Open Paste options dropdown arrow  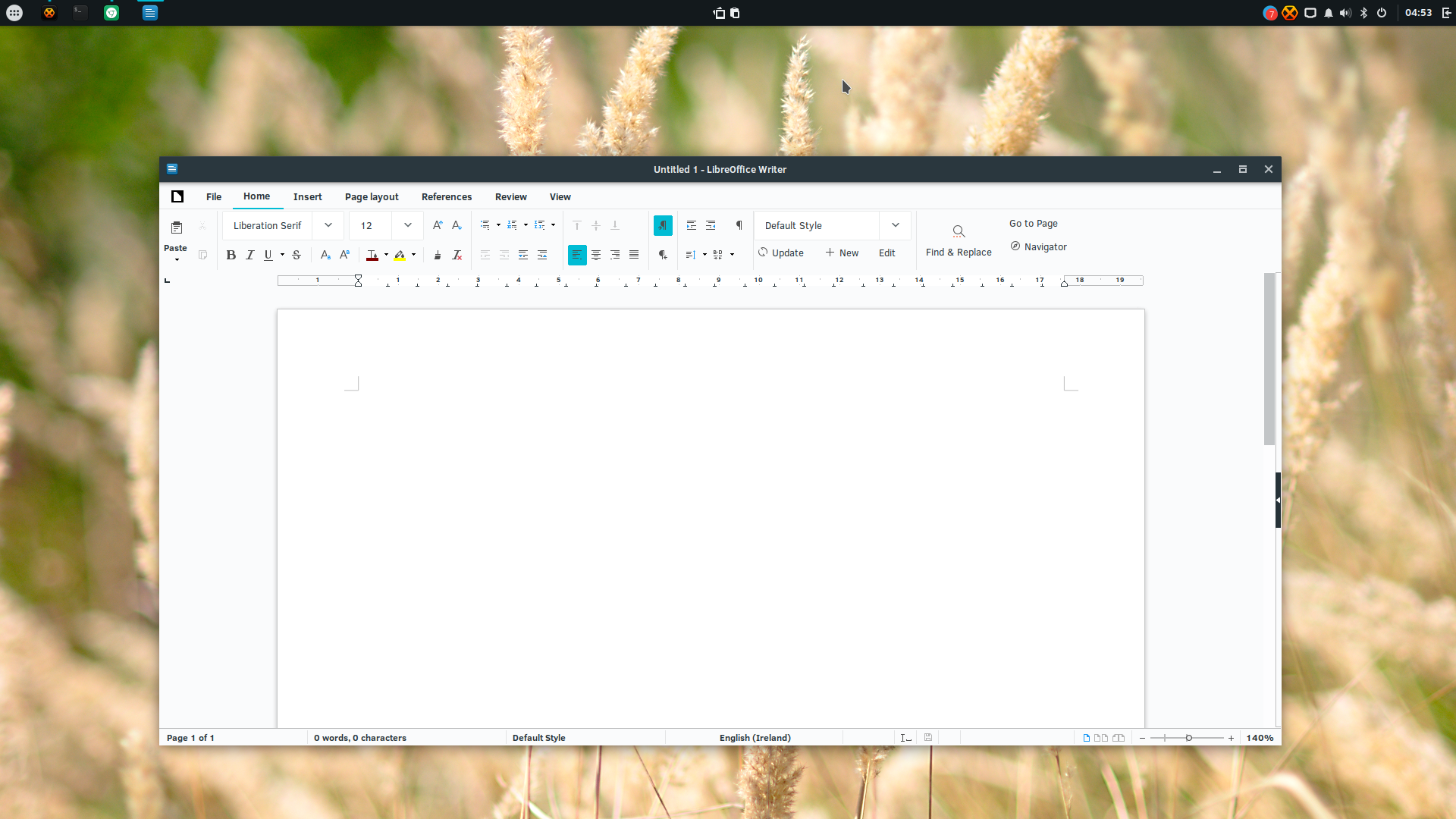(x=177, y=260)
